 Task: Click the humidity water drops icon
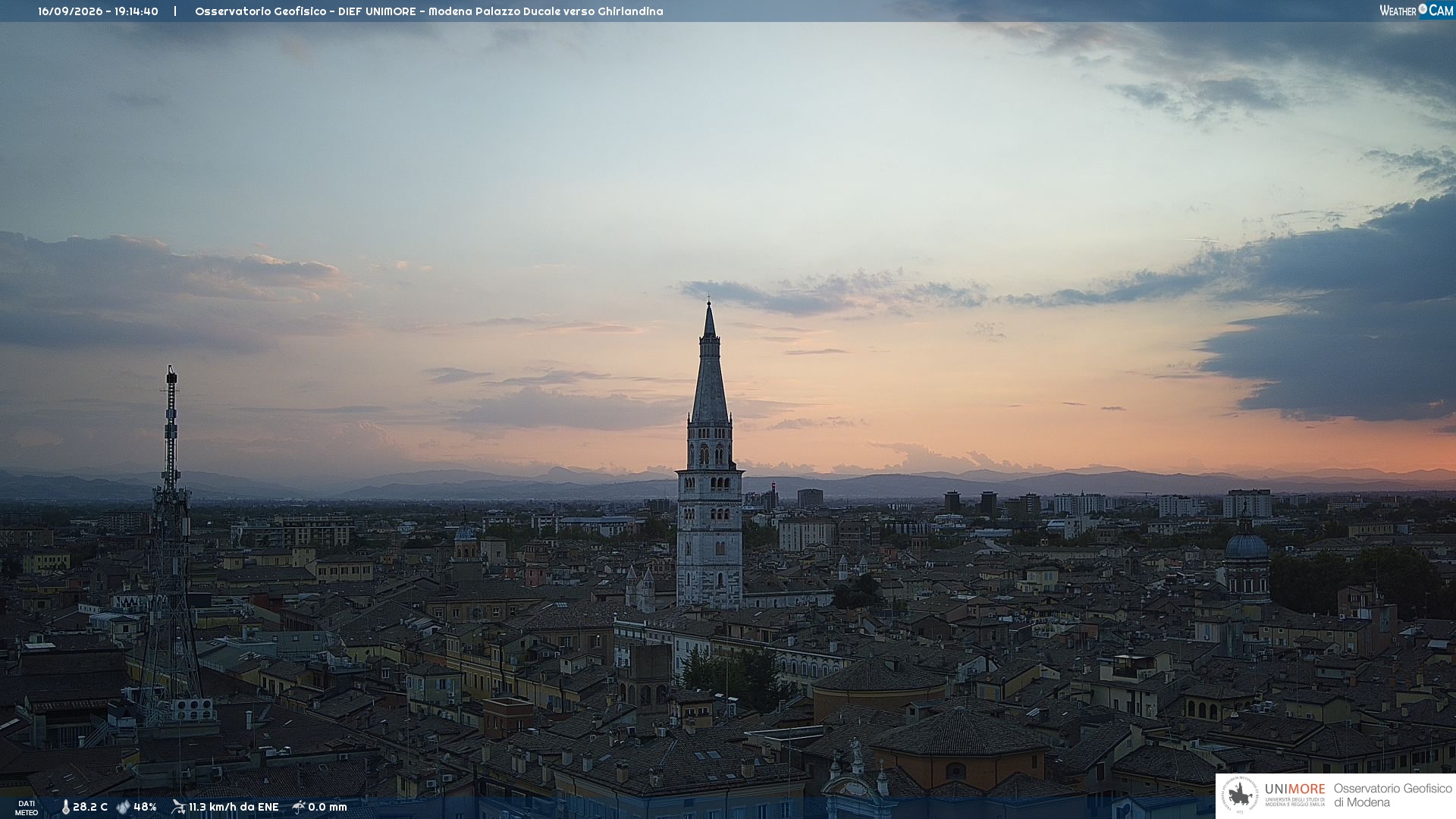pos(123,807)
